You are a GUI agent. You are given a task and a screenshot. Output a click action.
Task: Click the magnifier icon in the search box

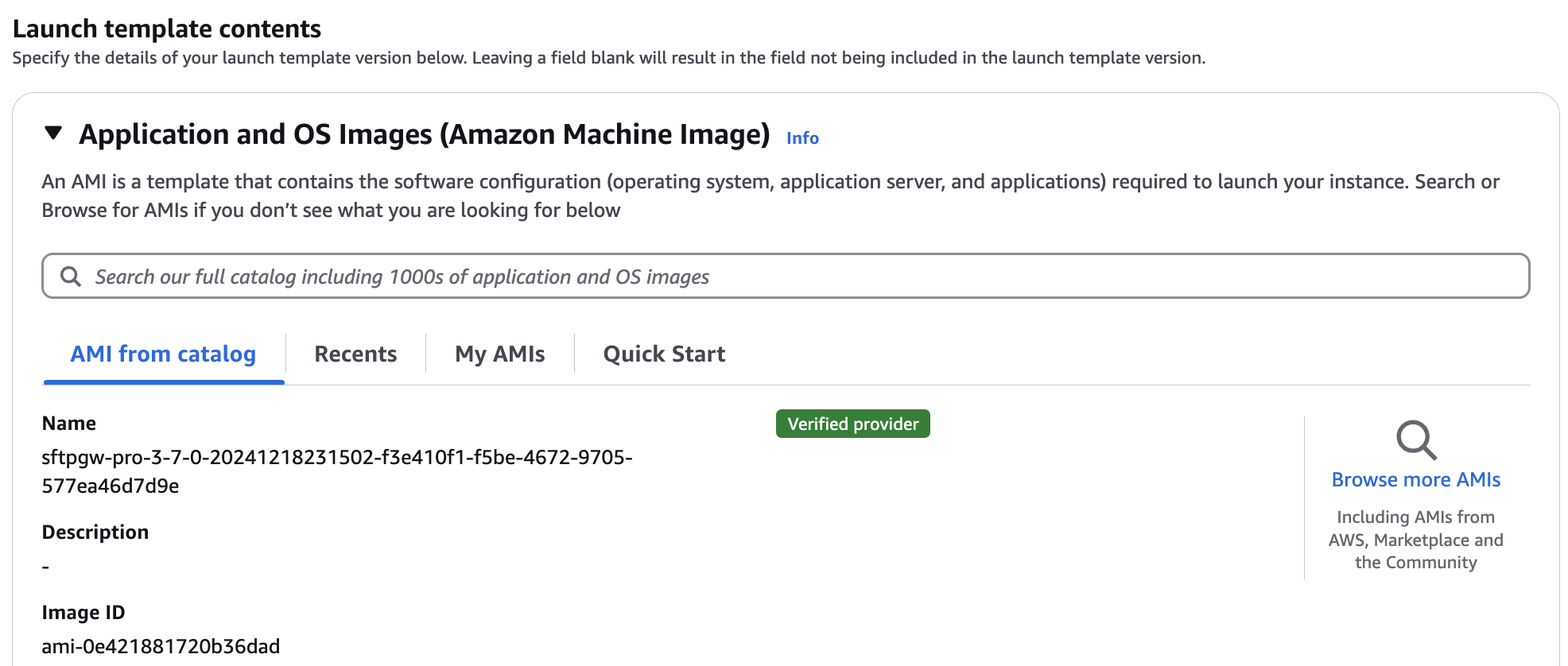tap(71, 277)
